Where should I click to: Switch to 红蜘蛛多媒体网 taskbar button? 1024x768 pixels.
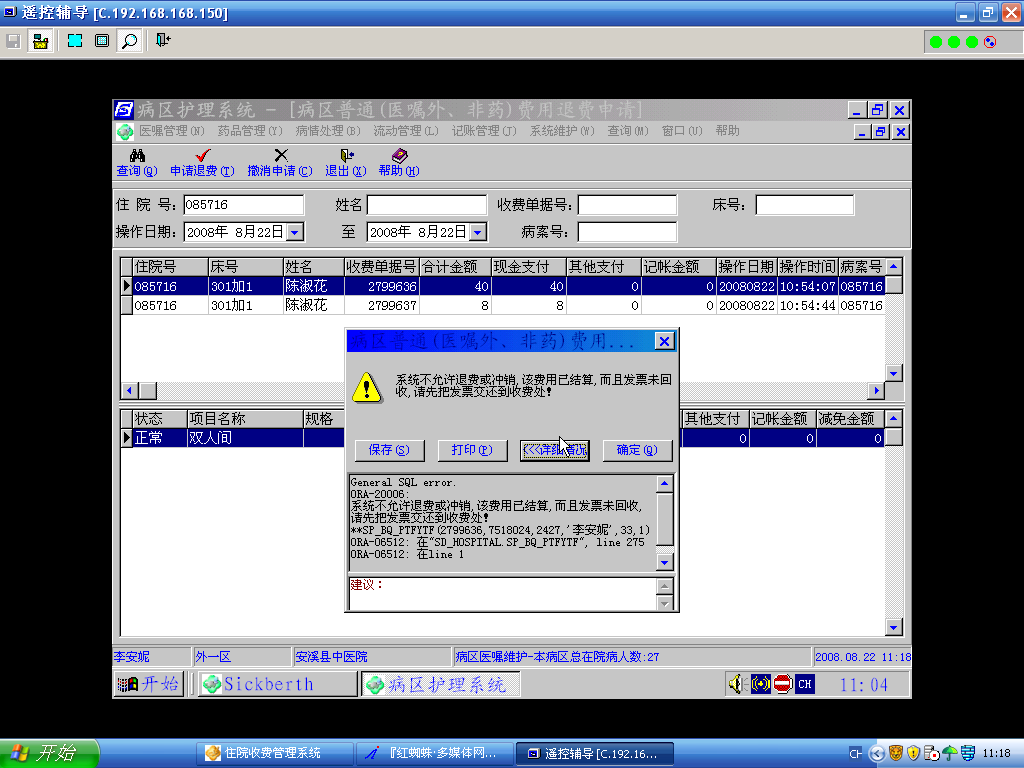[x=434, y=753]
